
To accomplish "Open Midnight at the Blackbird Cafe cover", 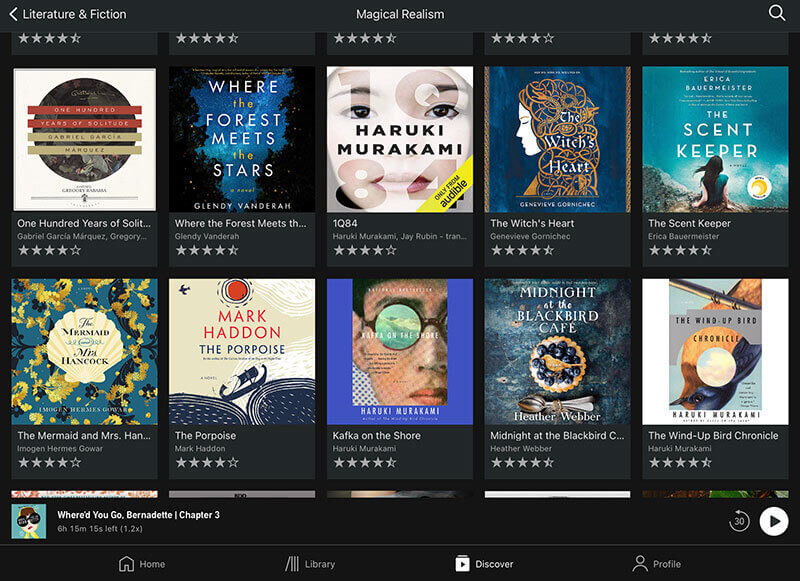I will (x=558, y=351).
